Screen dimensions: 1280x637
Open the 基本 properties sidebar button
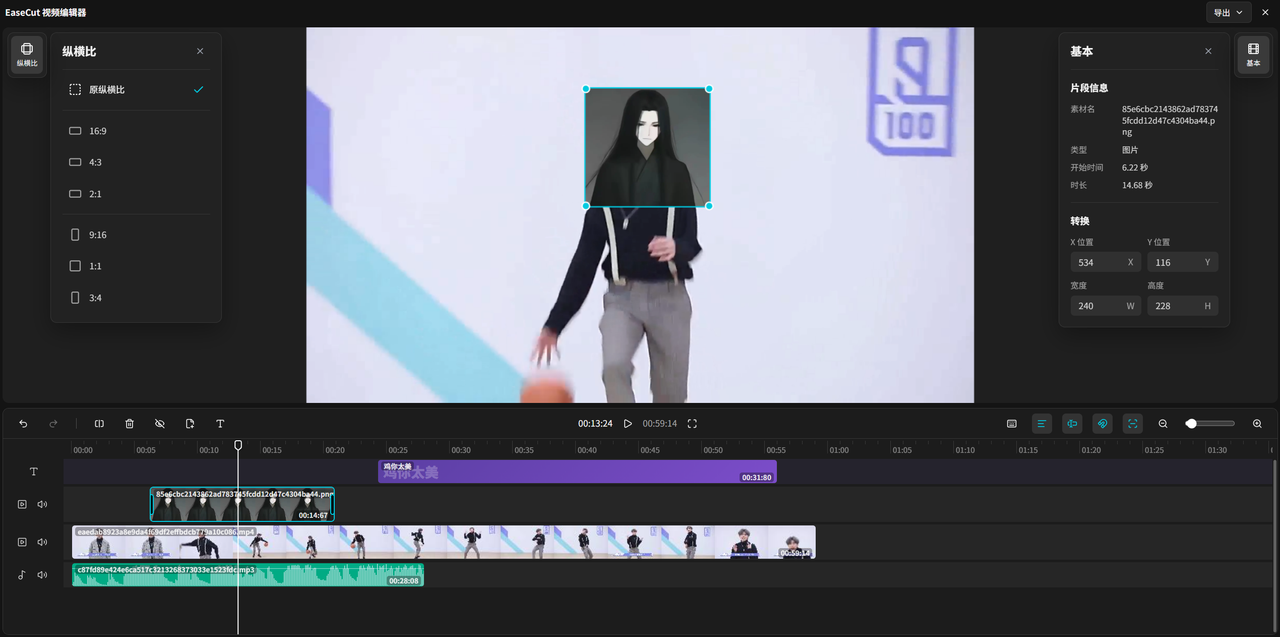(1253, 54)
